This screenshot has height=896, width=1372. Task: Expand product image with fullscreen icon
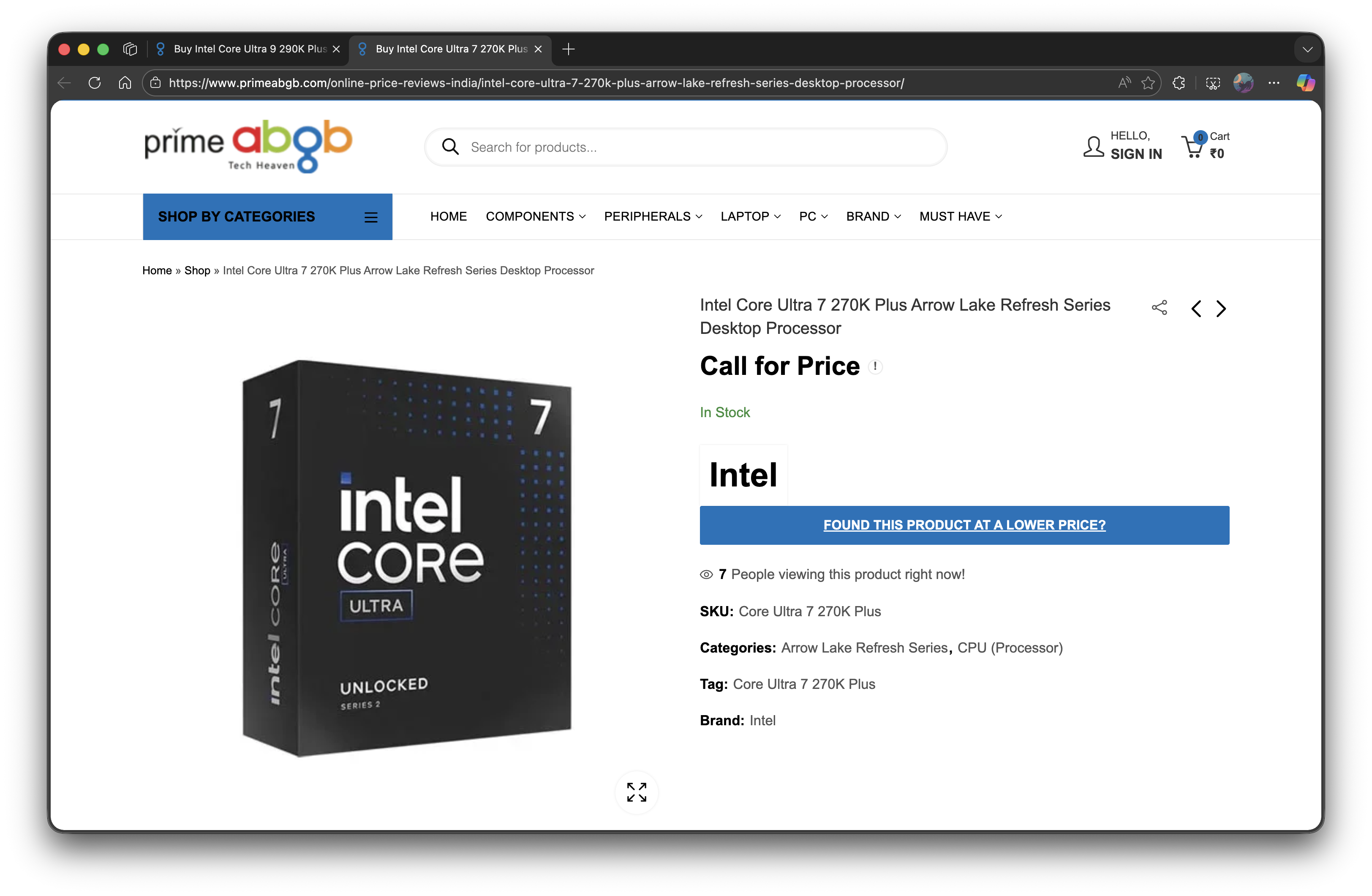click(637, 792)
